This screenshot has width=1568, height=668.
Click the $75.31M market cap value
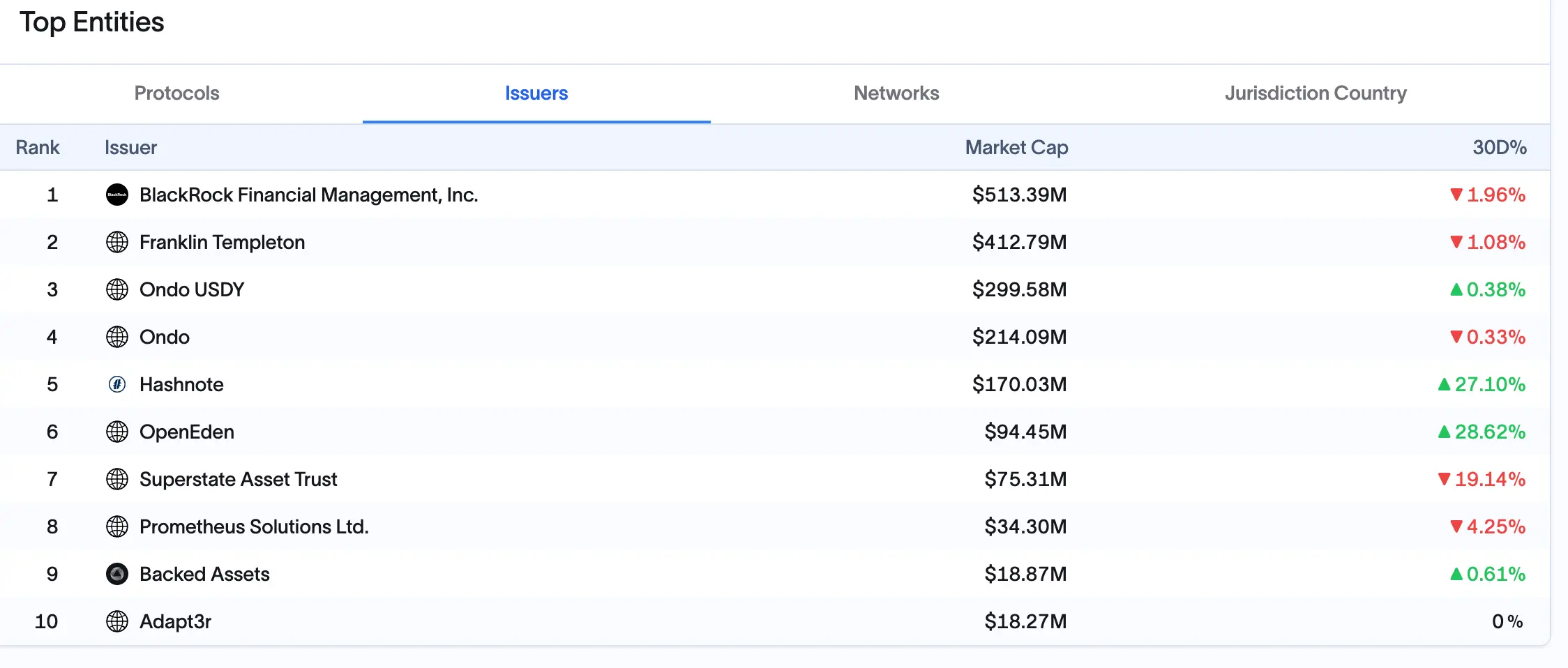click(x=1025, y=480)
